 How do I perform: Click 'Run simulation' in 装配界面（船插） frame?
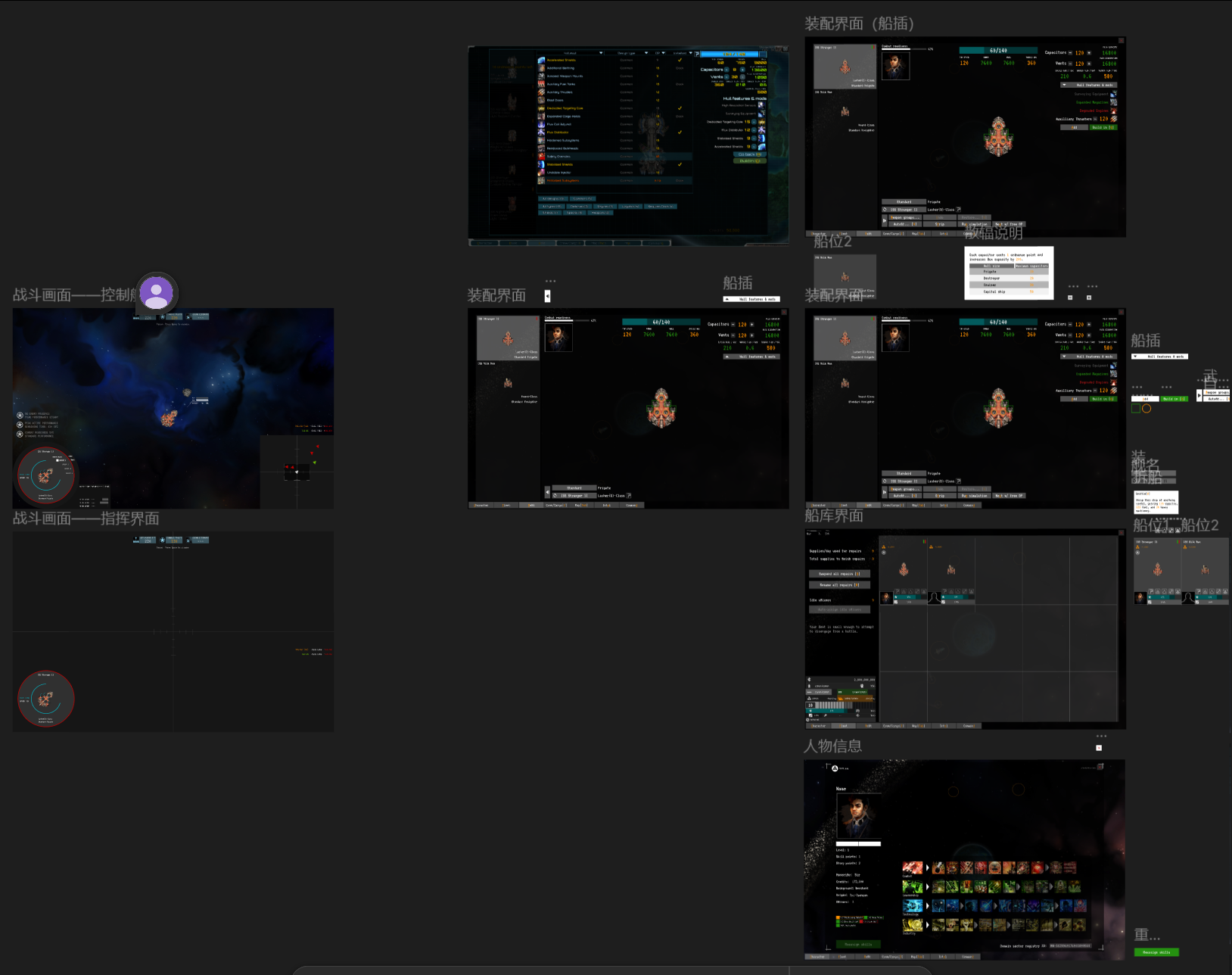[x=975, y=224]
